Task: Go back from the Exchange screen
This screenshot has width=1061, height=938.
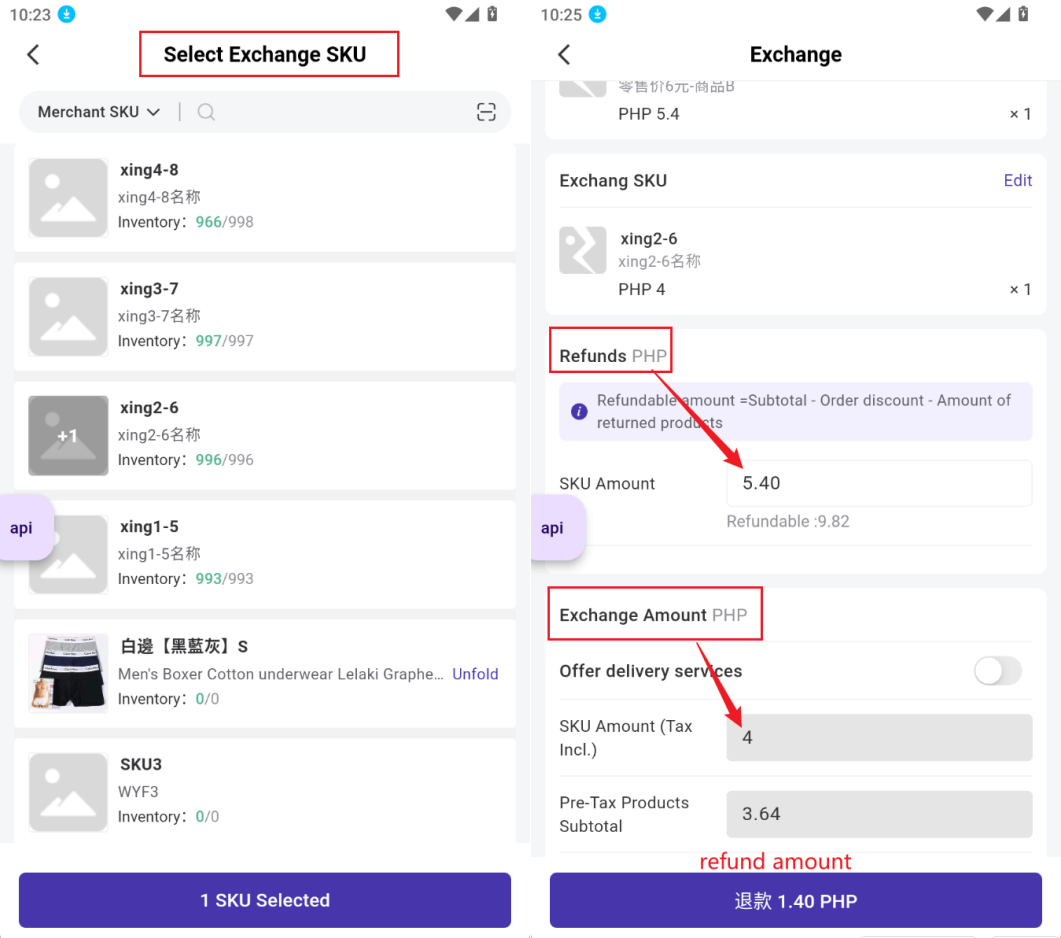Action: [564, 55]
